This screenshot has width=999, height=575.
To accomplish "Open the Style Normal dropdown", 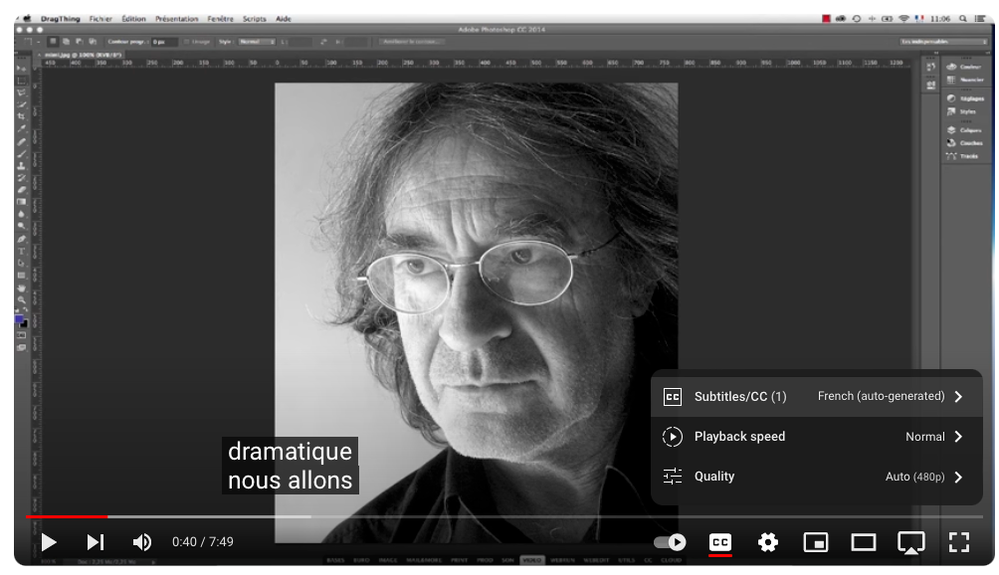I will (x=256, y=41).
